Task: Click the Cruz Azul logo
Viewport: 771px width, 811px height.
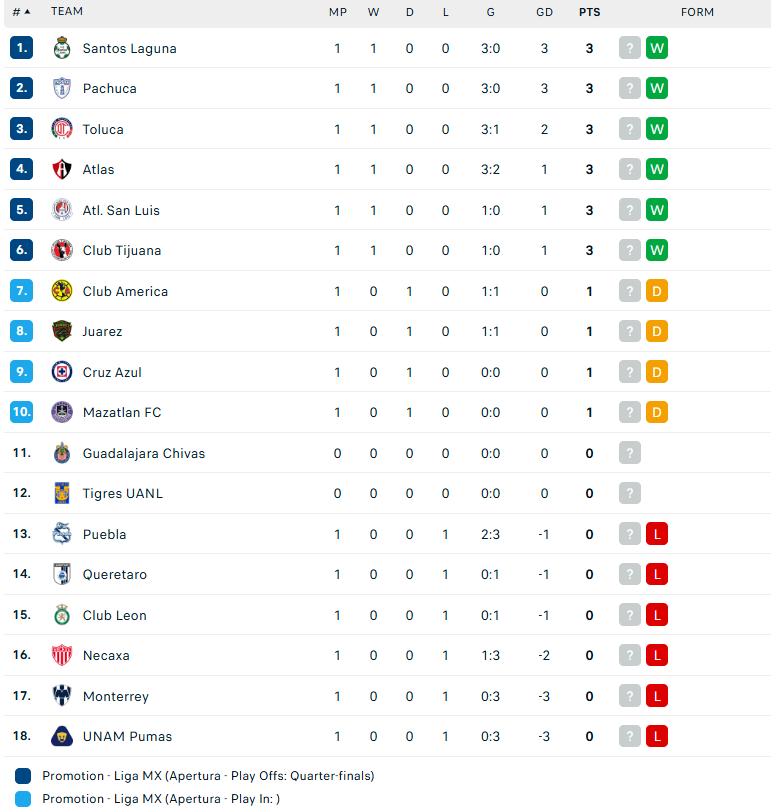Action: pyautogui.click(x=62, y=372)
